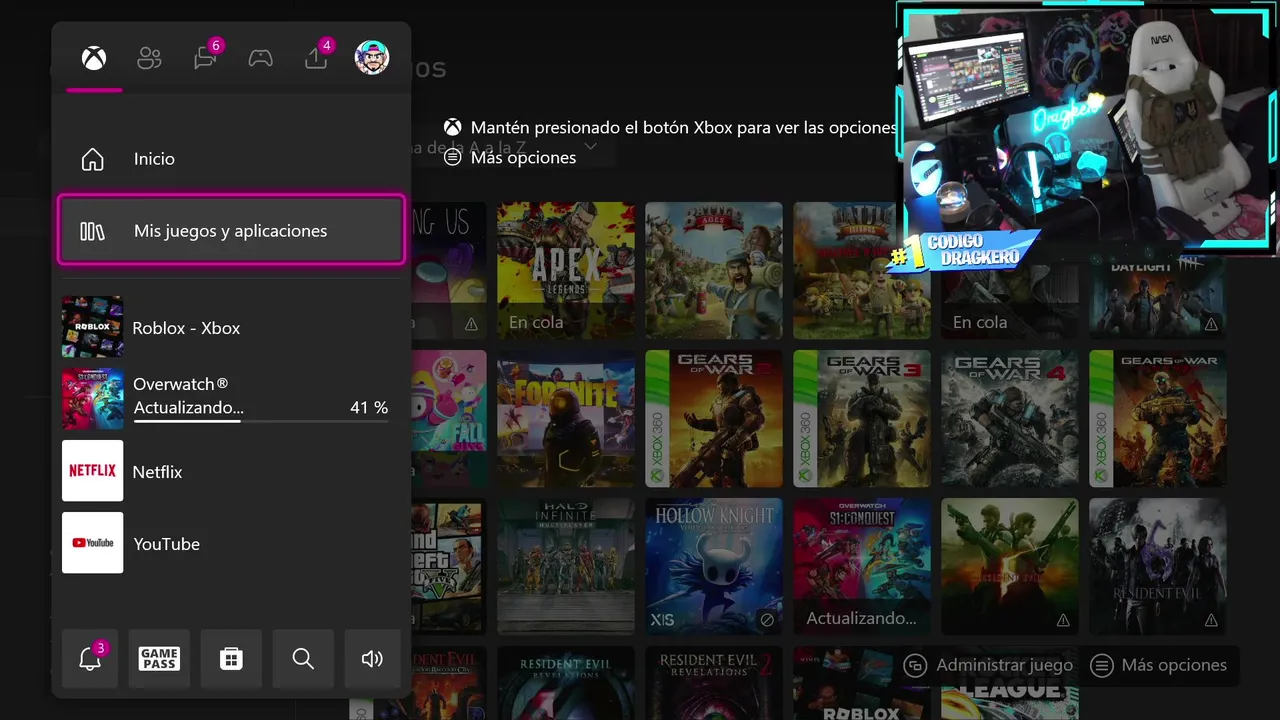Switch to the controller Game activity tab

click(x=261, y=58)
